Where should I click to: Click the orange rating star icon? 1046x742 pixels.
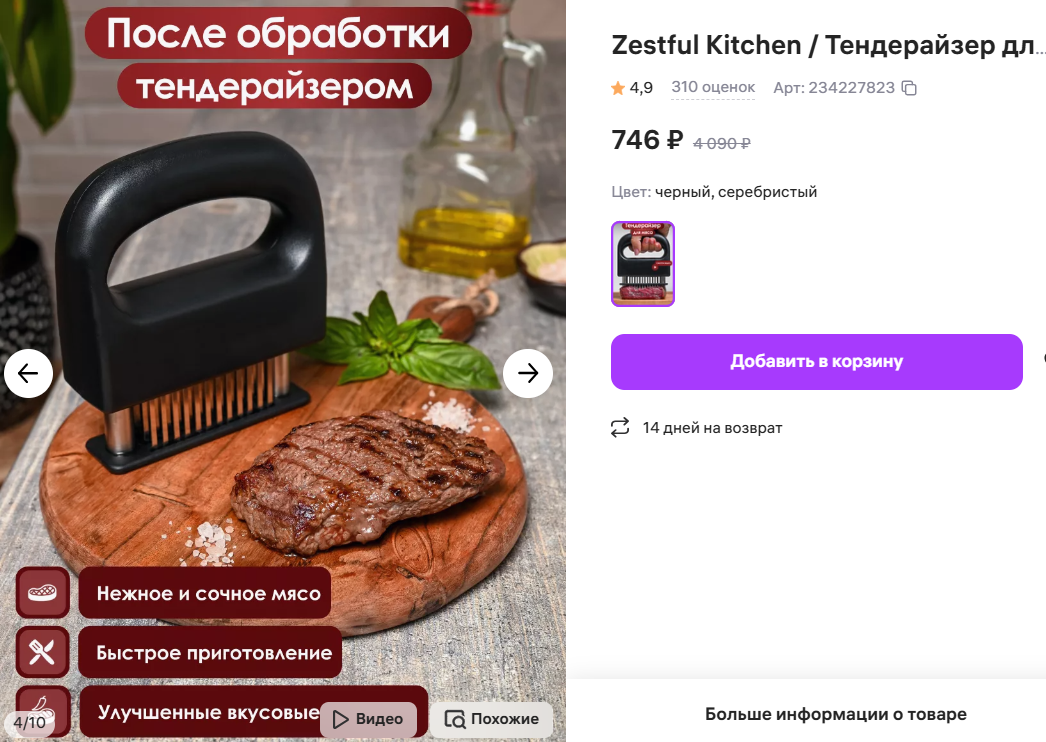click(x=618, y=88)
